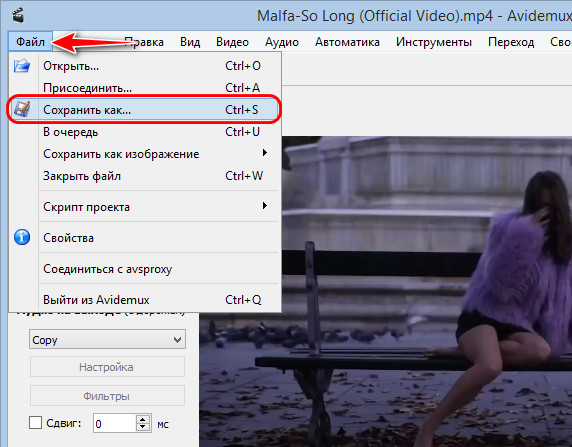Screen dimensions: 572x447
Task: Click the video preview frame
Action: click(x=387, y=292)
